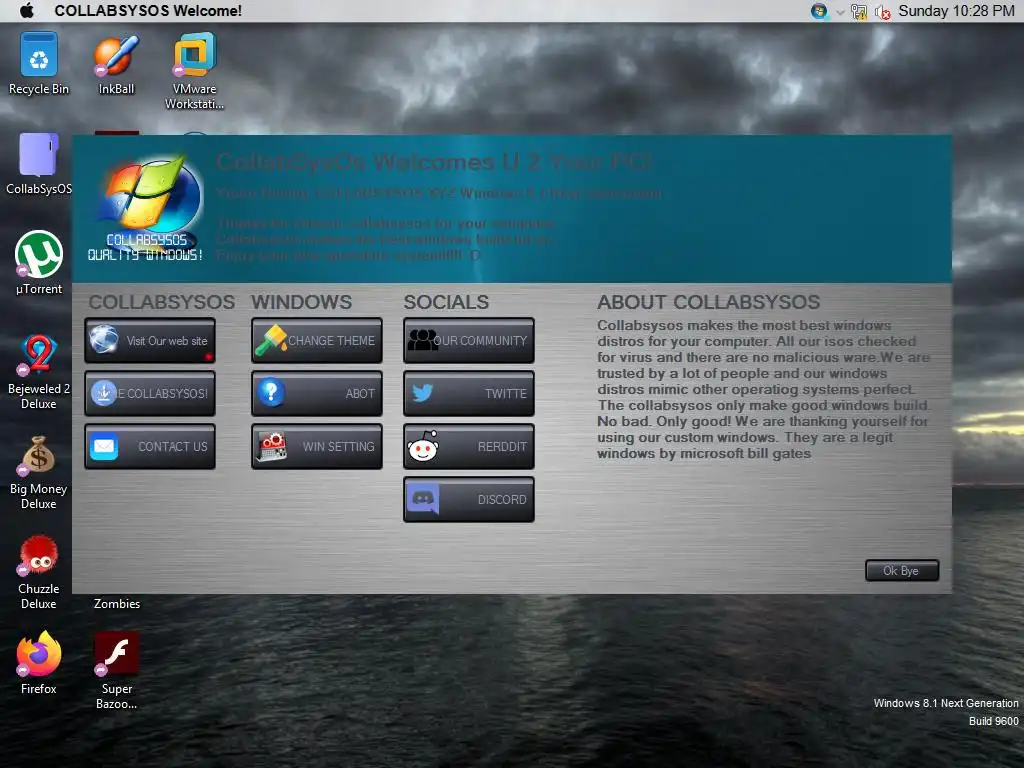The image size is (1024, 768).
Task: Click the COLLABSYSOS section heading above Visit Our web site
Action: click(161, 302)
